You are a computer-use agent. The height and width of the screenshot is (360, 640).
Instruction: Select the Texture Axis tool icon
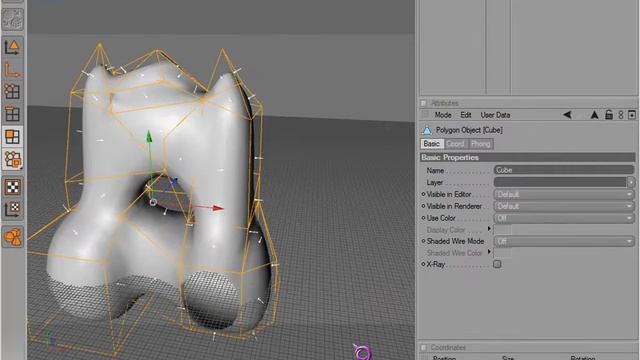13,209
